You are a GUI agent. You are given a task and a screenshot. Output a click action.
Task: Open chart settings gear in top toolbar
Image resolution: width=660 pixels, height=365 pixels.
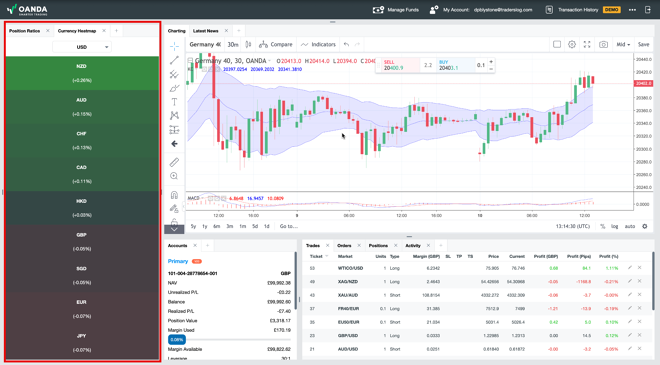click(x=572, y=44)
